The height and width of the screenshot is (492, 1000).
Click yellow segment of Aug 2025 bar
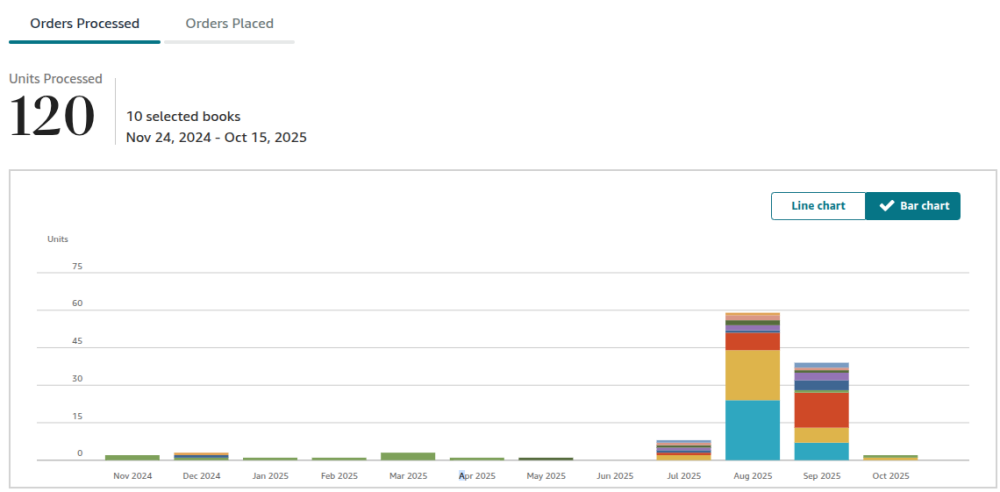tap(753, 375)
